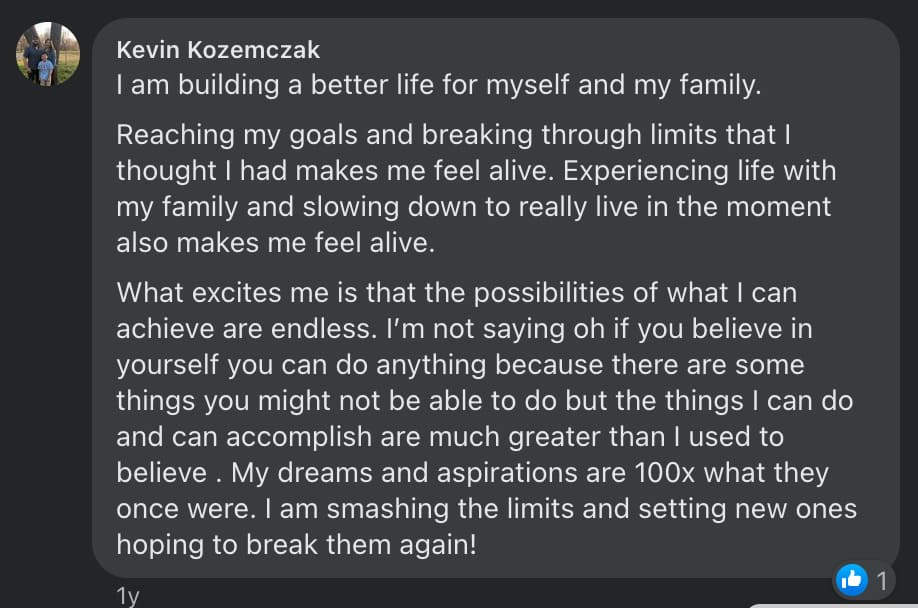
Task: Click the line 'also makes me feel alive.'
Action: 275,243
